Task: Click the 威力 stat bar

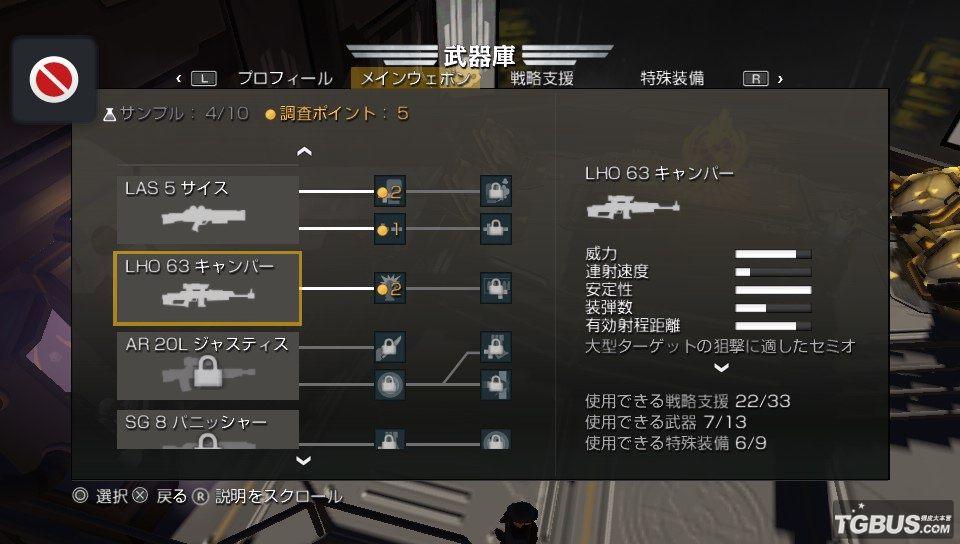Action: click(773, 254)
